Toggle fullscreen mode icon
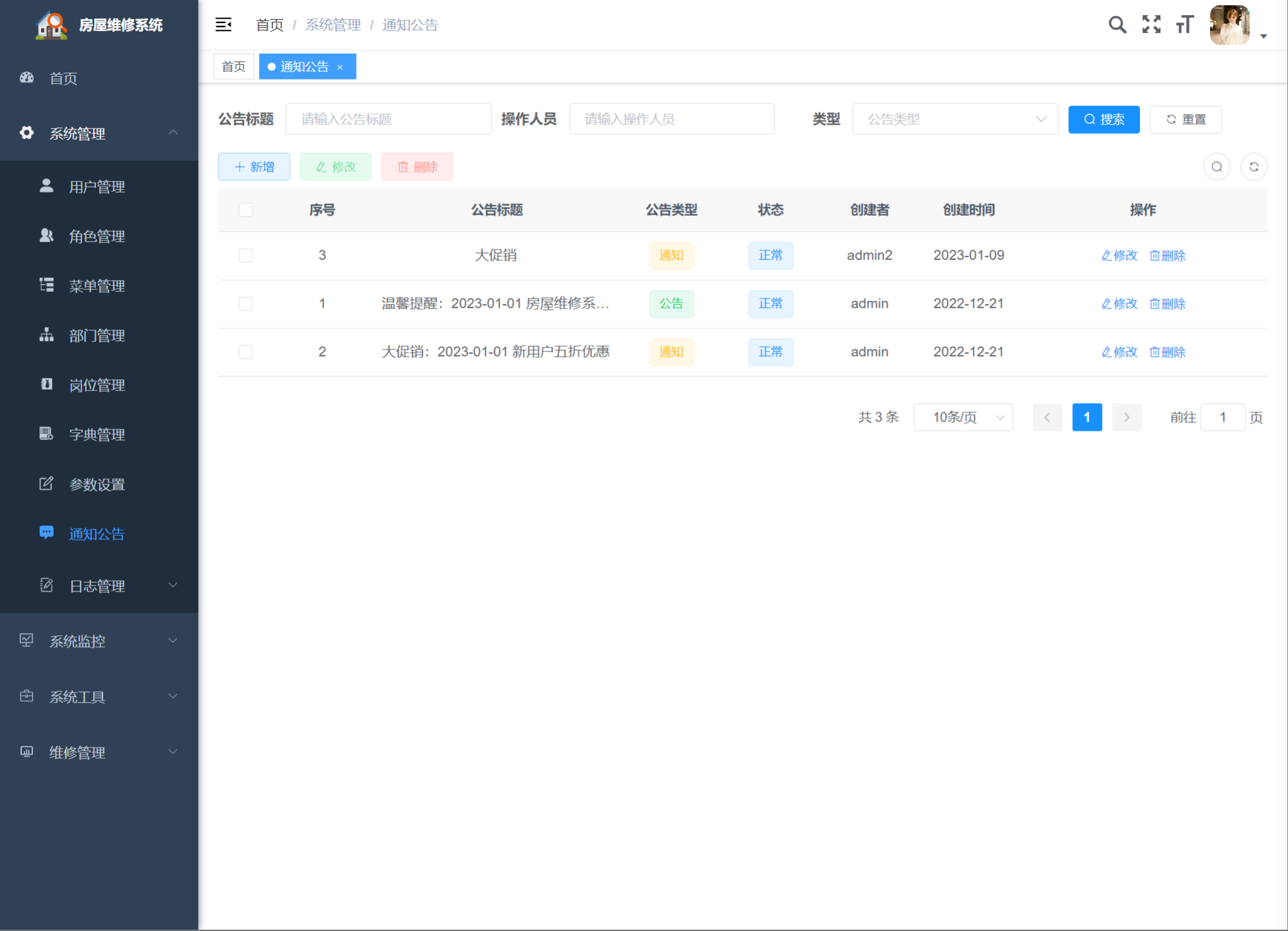This screenshot has height=931, width=1288. [1151, 25]
